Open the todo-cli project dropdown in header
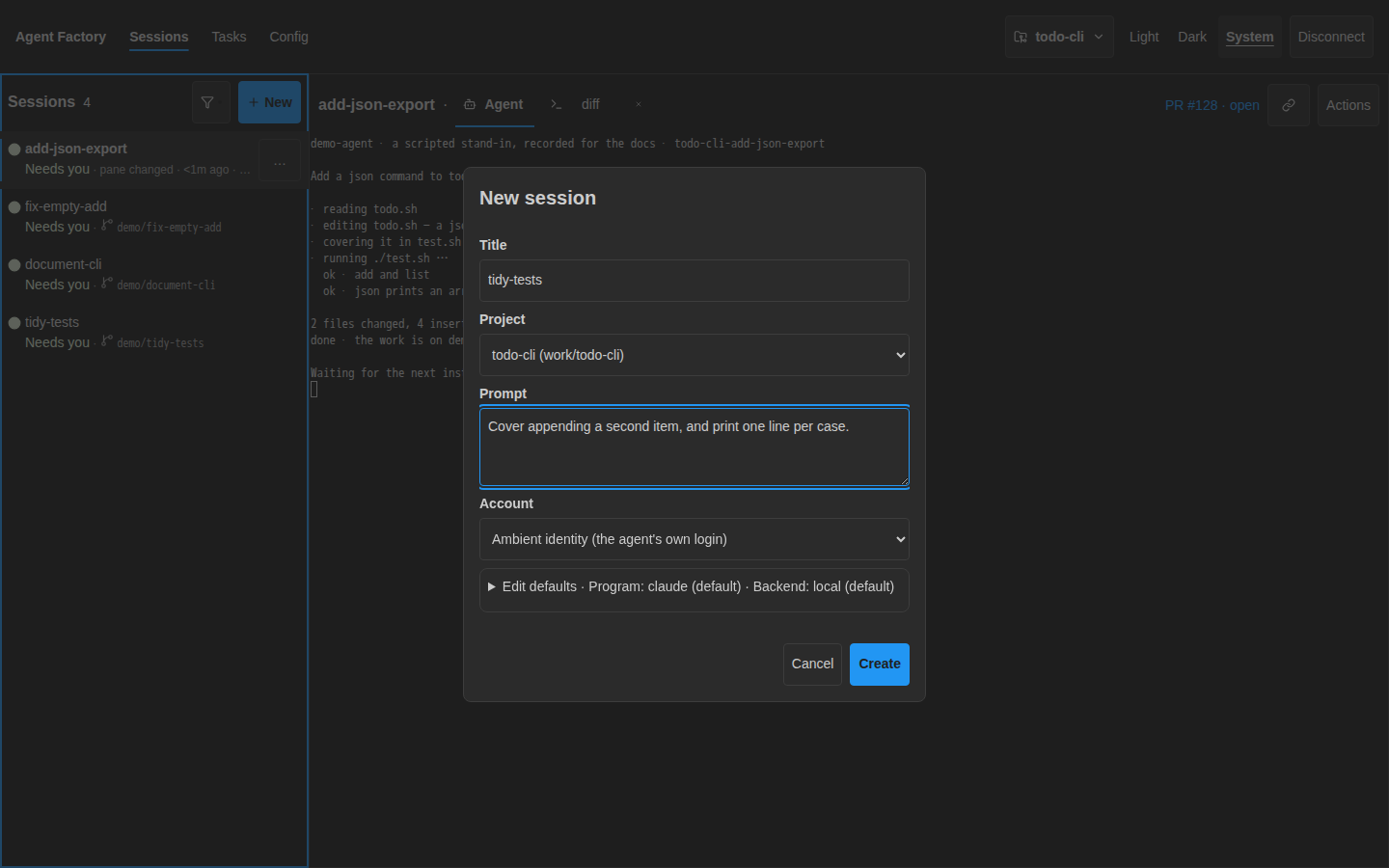This screenshot has width=1389, height=868. [1059, 37]
